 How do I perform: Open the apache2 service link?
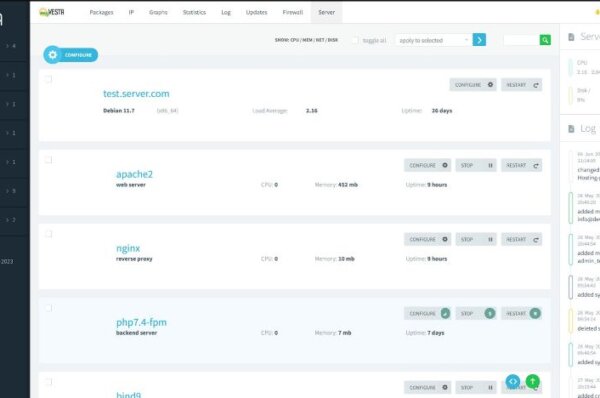point(134,175)
